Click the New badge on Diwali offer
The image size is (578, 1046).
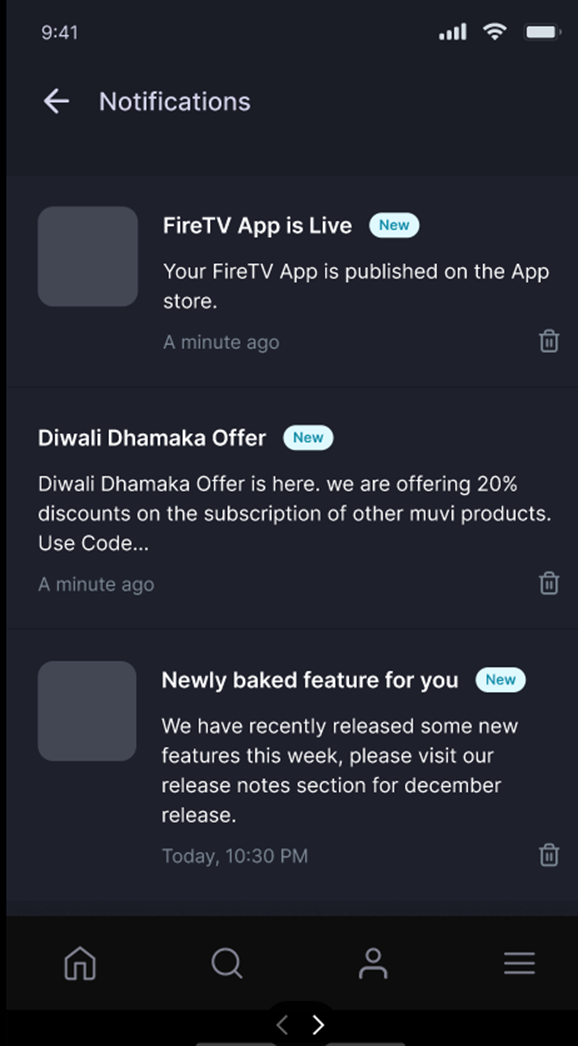[308, 438]
